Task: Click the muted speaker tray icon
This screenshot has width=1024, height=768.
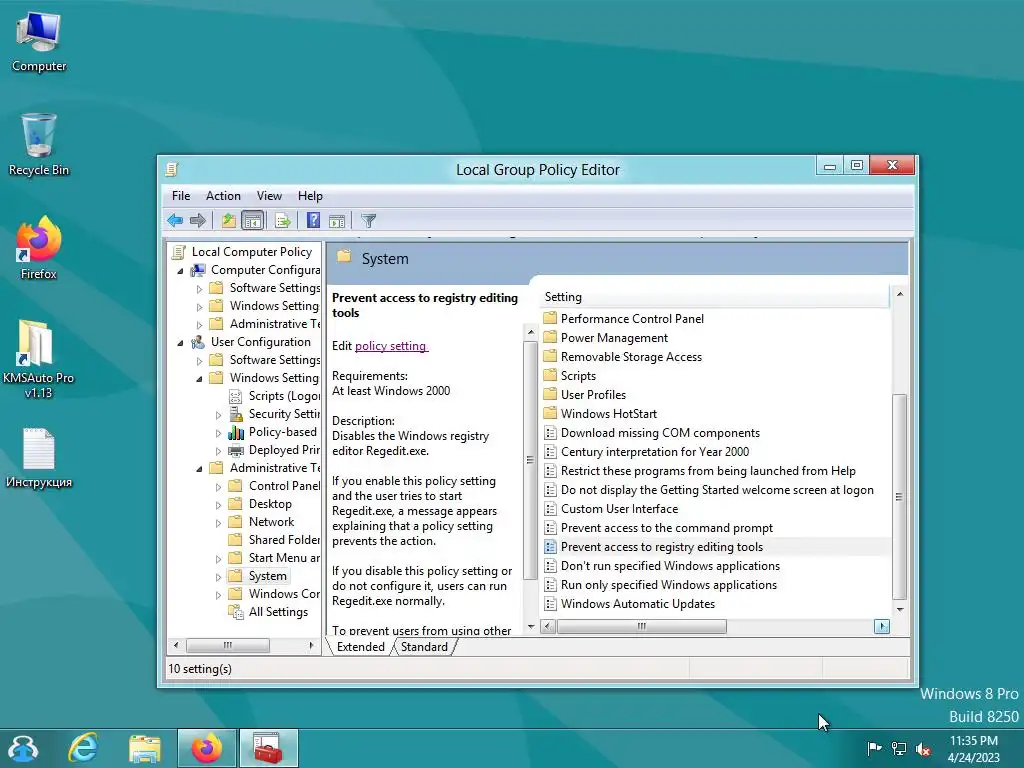Action: [923, 748]
